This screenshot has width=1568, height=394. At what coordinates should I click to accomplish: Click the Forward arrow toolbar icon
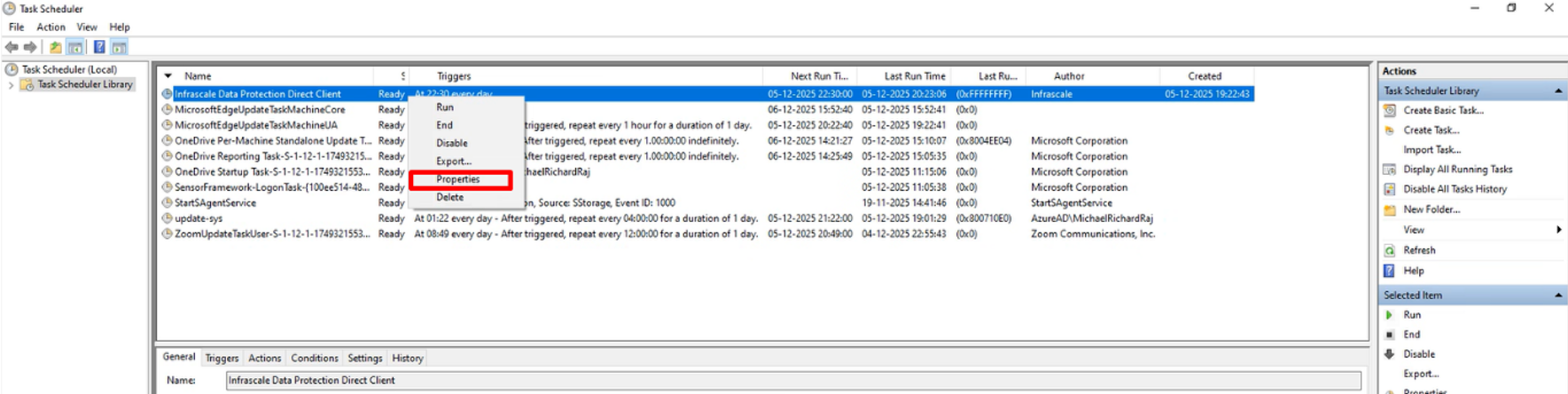[30, 47]
